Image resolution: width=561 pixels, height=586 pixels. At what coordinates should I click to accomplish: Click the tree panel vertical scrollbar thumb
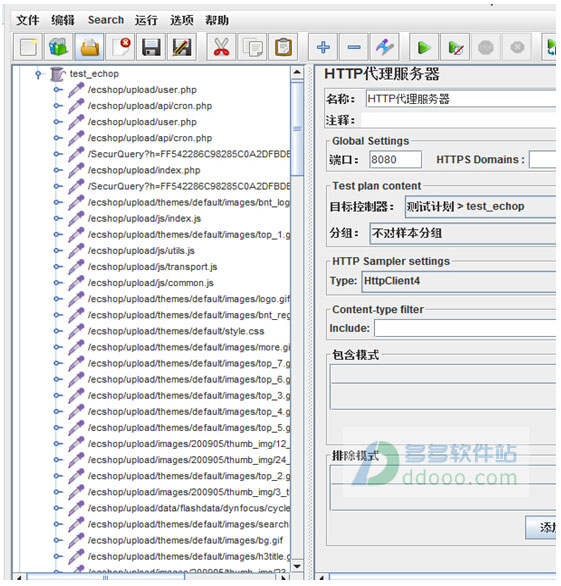click(x=298, y=129)
